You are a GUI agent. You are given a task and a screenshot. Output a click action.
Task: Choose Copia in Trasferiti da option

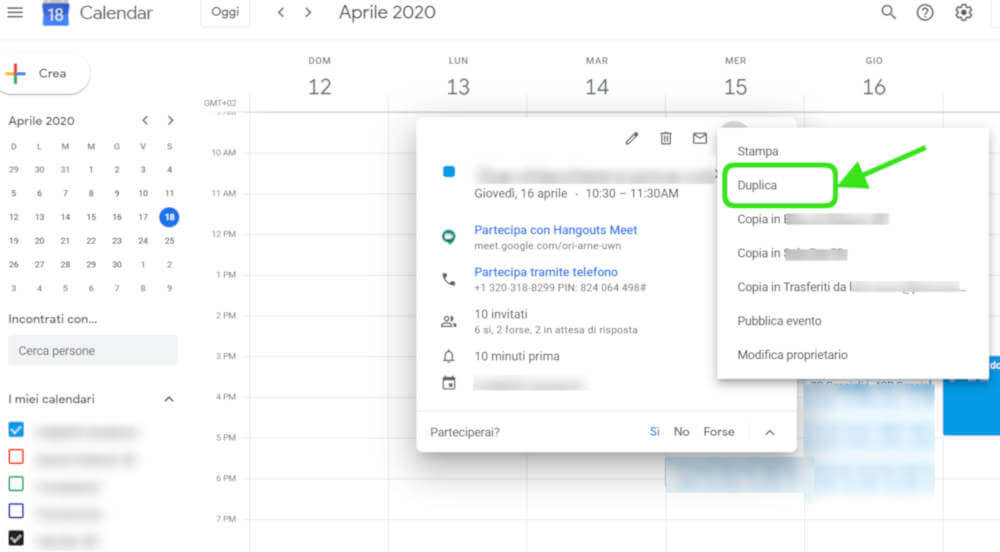coord(853,287)
